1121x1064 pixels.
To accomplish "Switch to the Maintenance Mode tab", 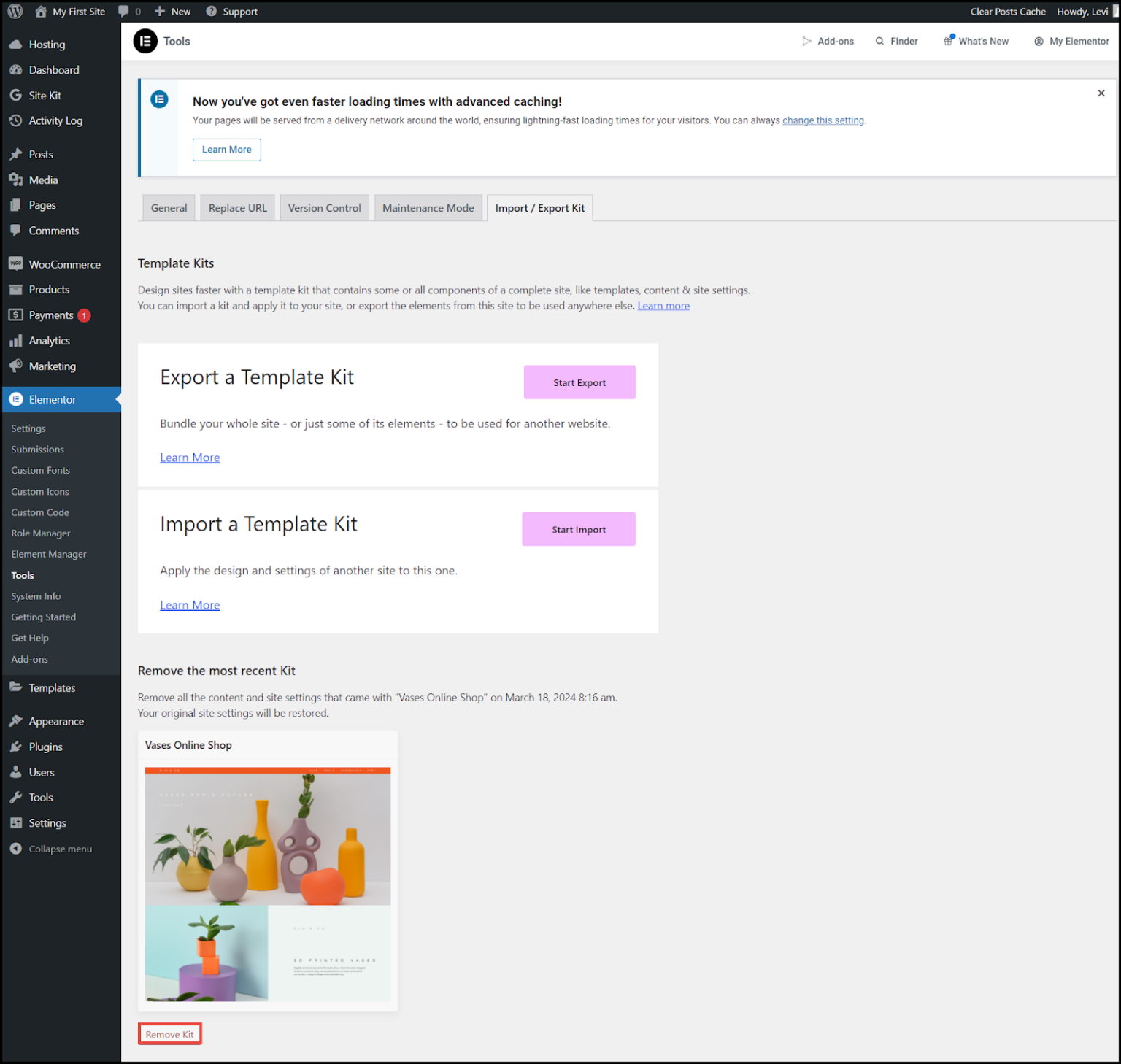I will click(428, 207).
